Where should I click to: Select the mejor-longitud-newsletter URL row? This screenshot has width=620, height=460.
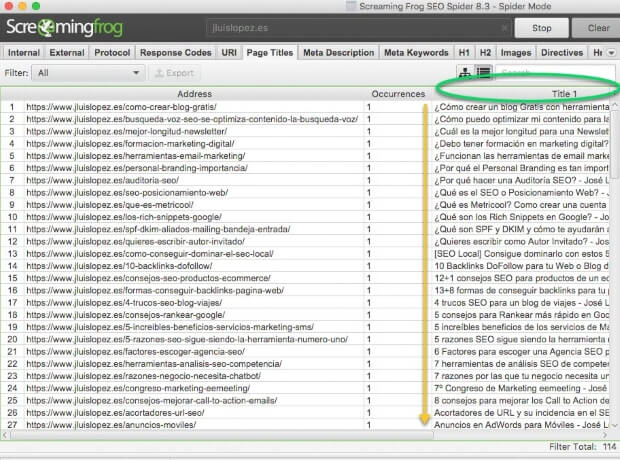127,131
